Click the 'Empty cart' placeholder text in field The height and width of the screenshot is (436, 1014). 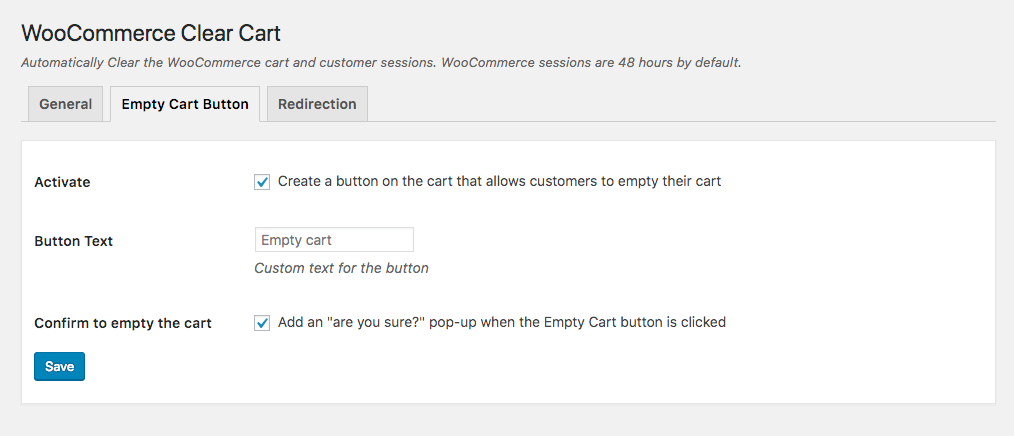click(296, 240)
